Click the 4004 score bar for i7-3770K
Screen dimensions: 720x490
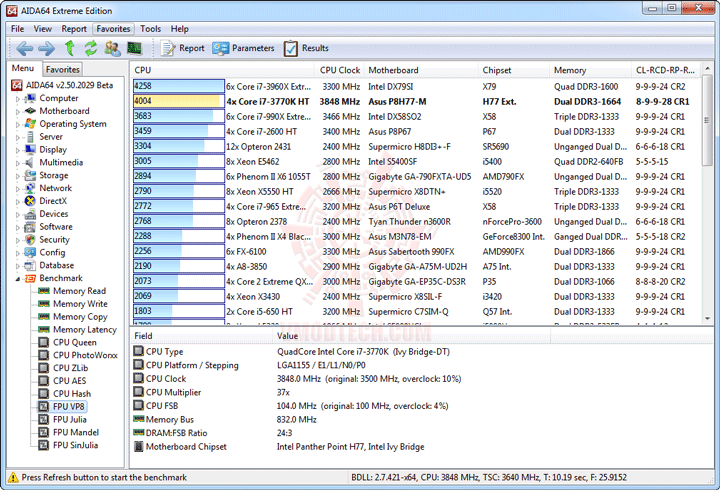[x=179, y=101]
